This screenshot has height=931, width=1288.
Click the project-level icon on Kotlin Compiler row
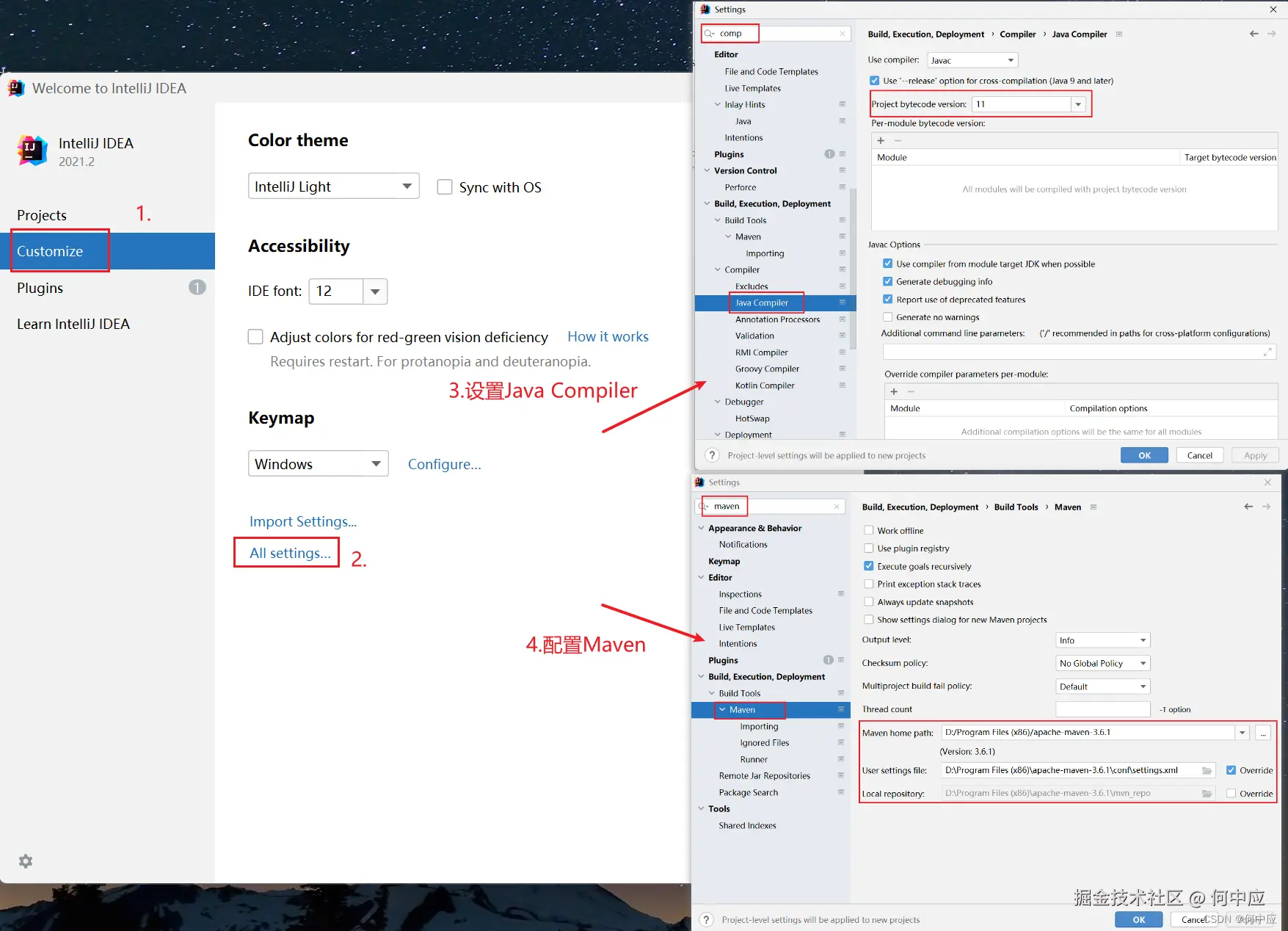coord(843,385)
